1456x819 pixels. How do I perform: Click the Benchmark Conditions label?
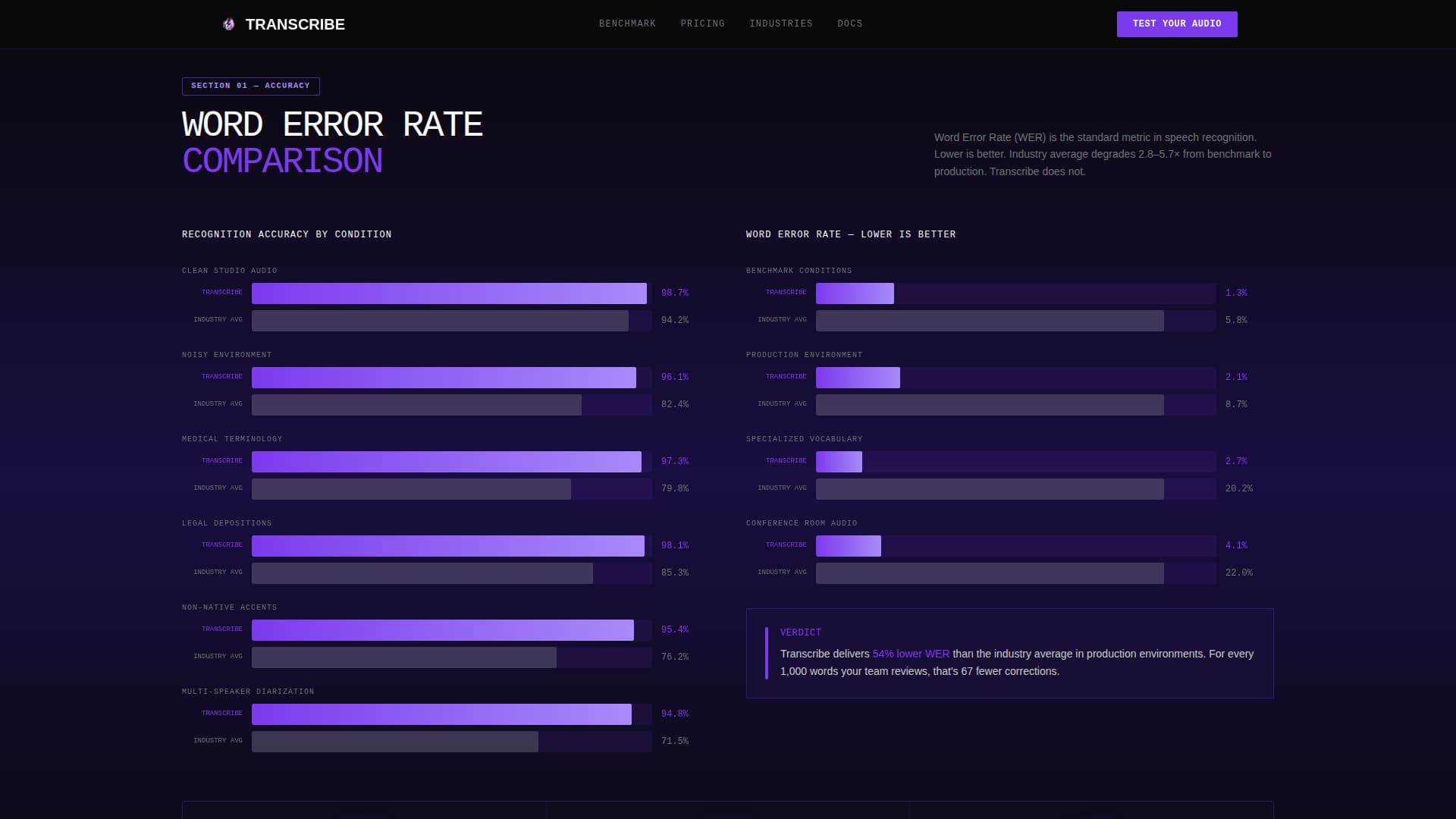799,271
